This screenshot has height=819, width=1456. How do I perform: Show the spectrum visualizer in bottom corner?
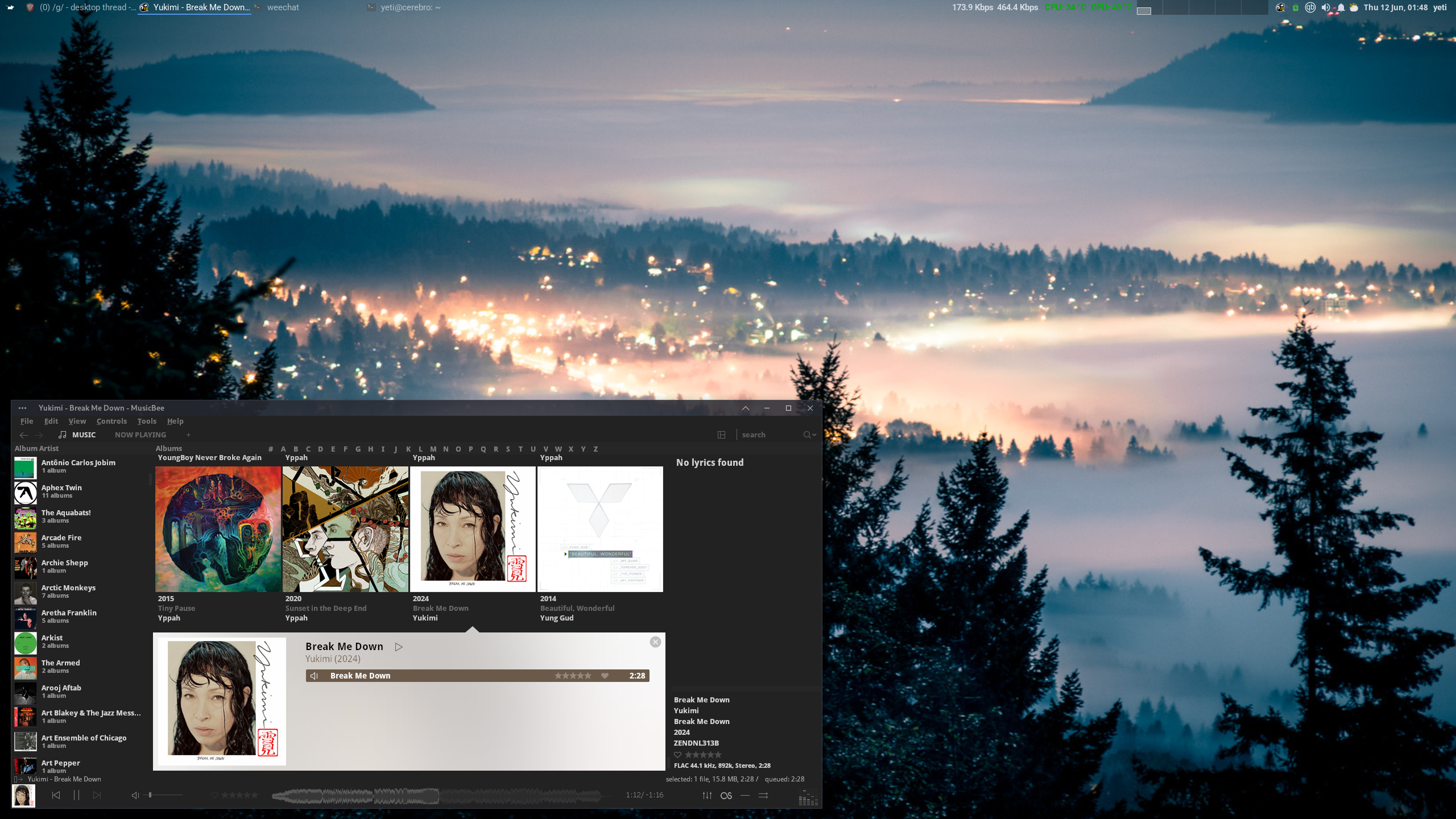click(x=808, y=798)
